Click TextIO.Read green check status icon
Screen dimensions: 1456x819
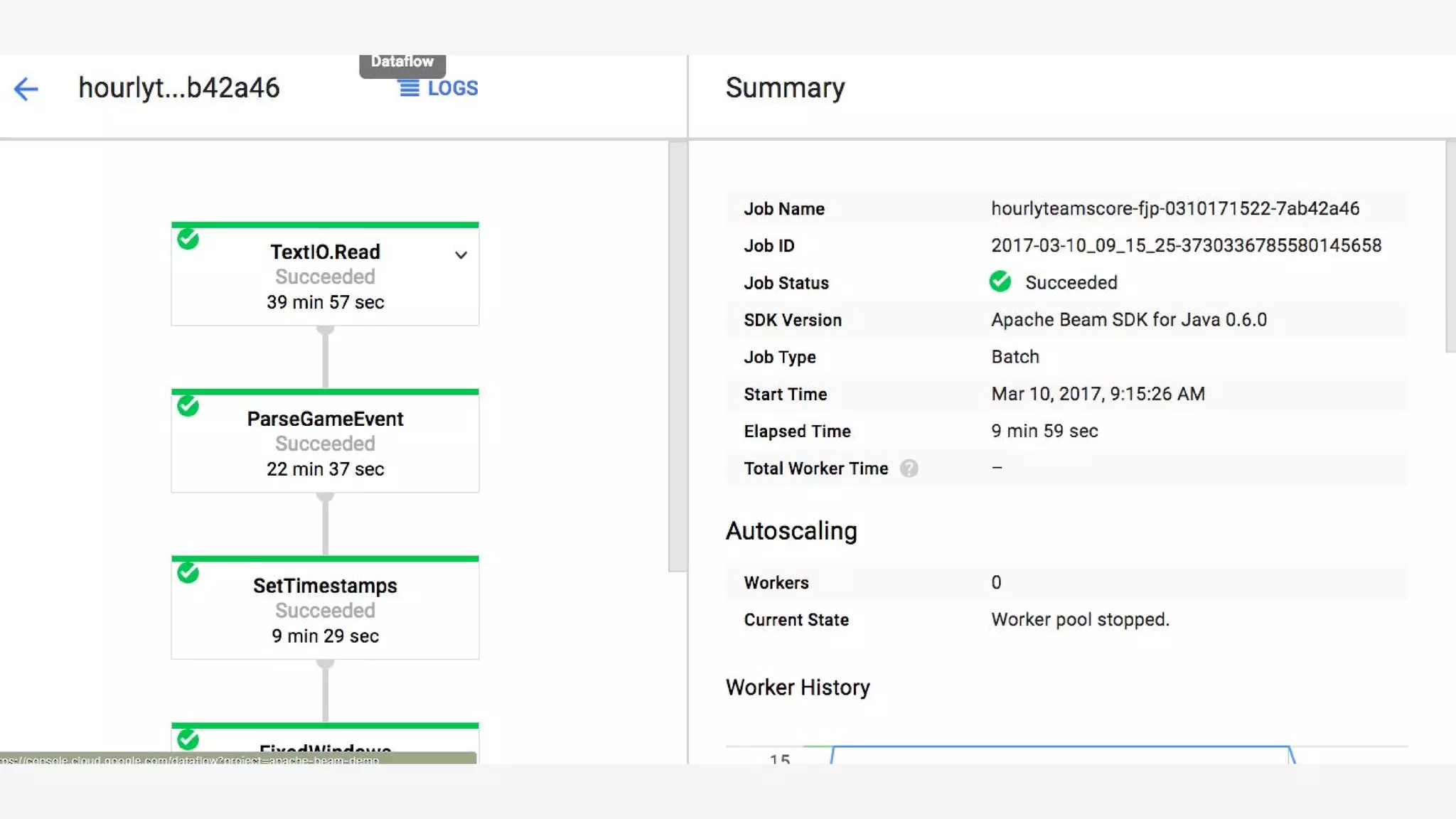coord(188,239)
